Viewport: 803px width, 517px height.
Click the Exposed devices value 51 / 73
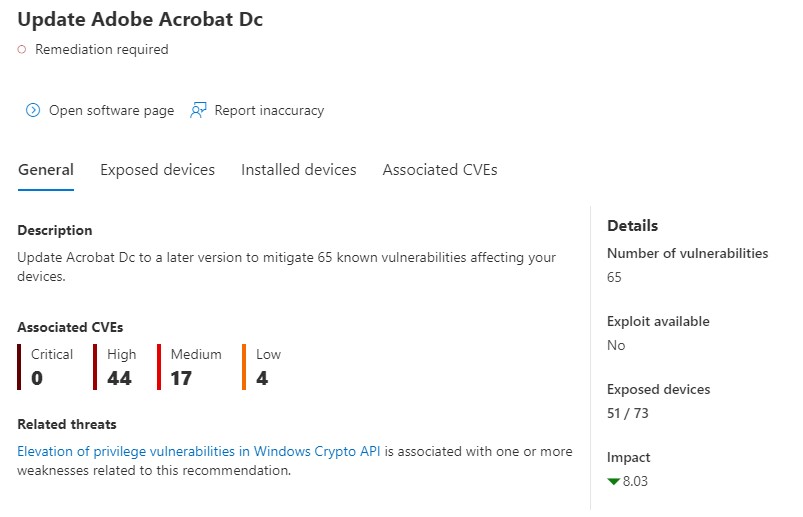(628, 413)
